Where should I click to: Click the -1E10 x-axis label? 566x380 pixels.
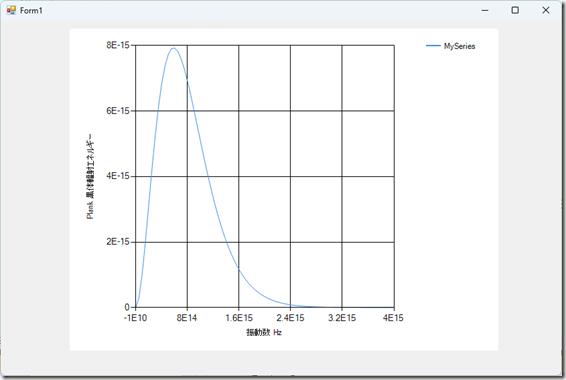[x=135, y=318]
